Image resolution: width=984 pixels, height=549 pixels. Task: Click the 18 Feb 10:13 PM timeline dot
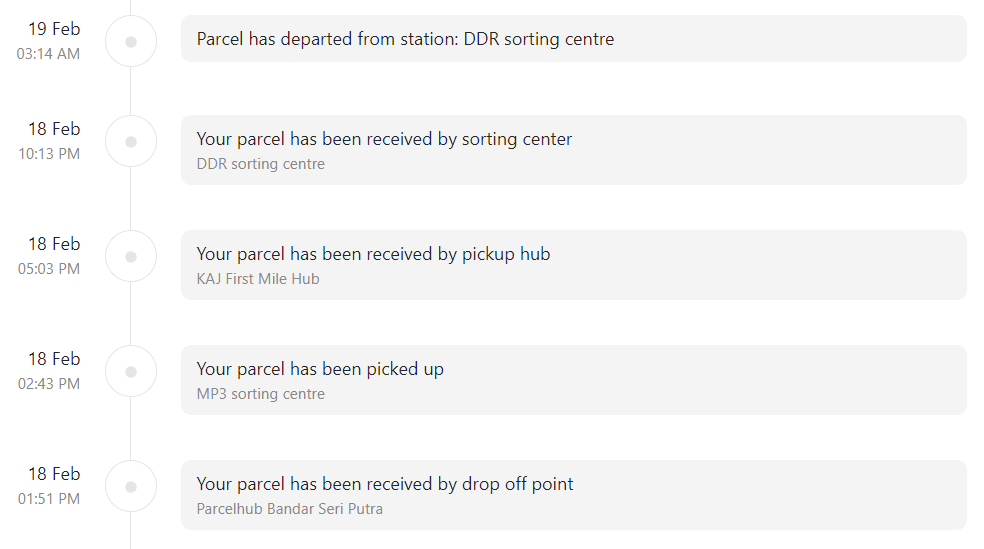(131, 142)
